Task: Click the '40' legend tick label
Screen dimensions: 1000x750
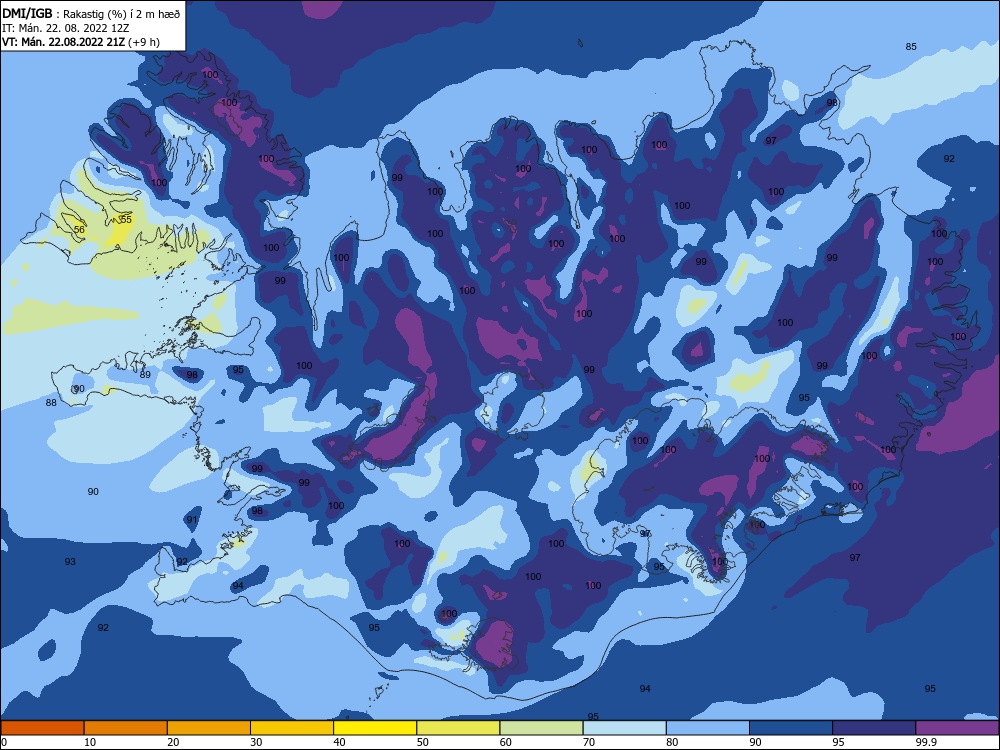Action: (x=339, y=742)
